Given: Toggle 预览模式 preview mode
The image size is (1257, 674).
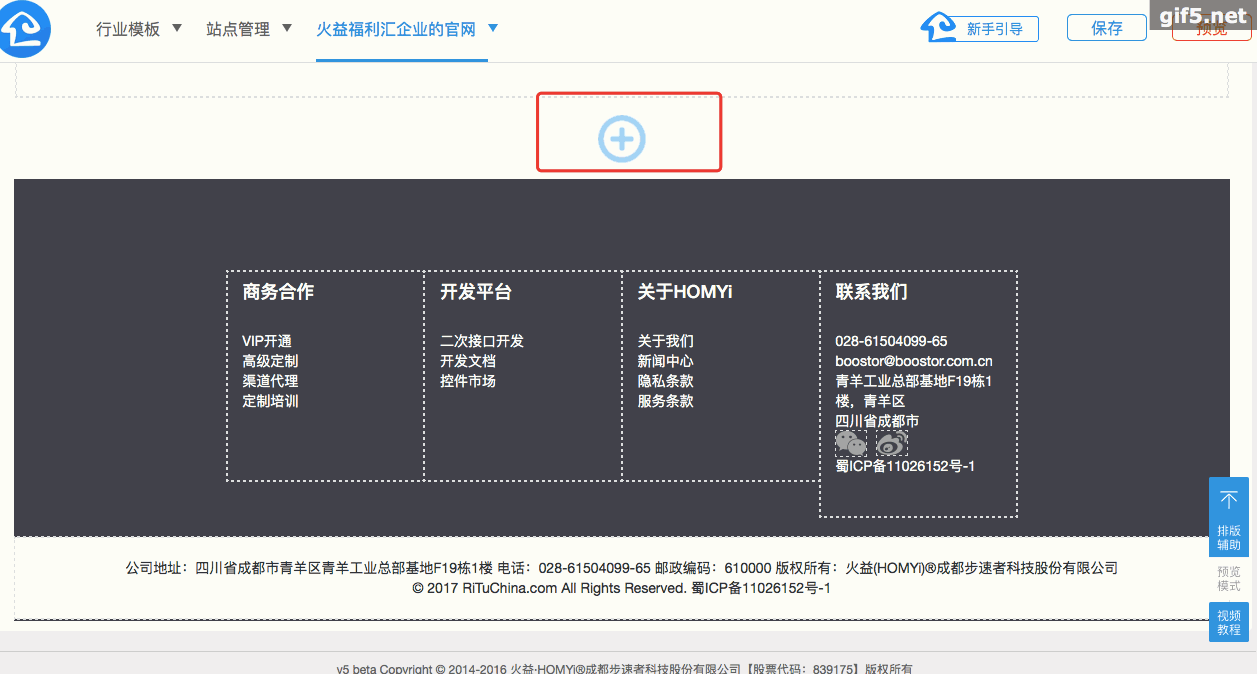Looking at the screenshot, I should (x=1229, y=579).
